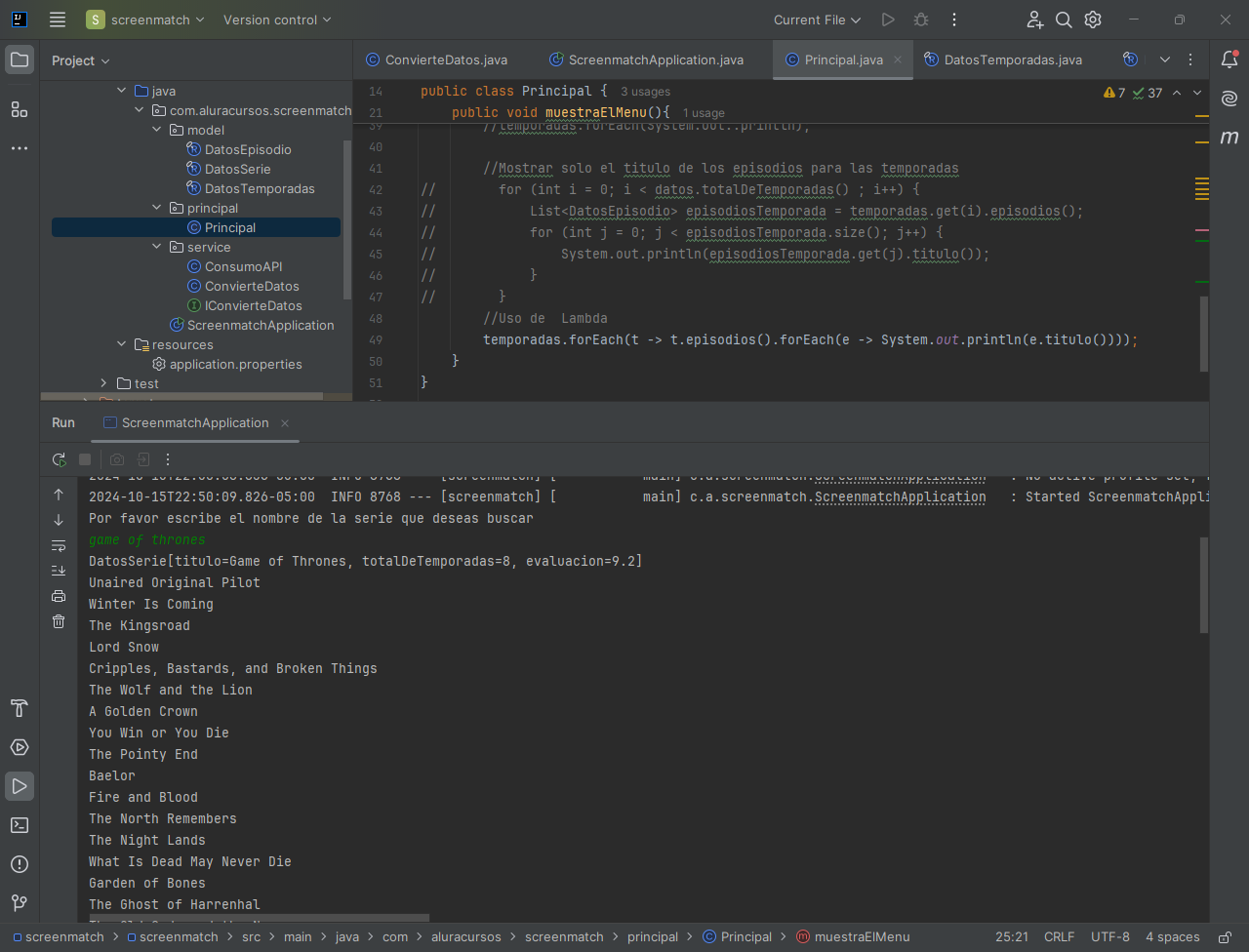The width and height of the screenshot is (1249, 952).
Task: Open Notifications bell panel
Action: pyautogui.click(x=1229, y=59)
